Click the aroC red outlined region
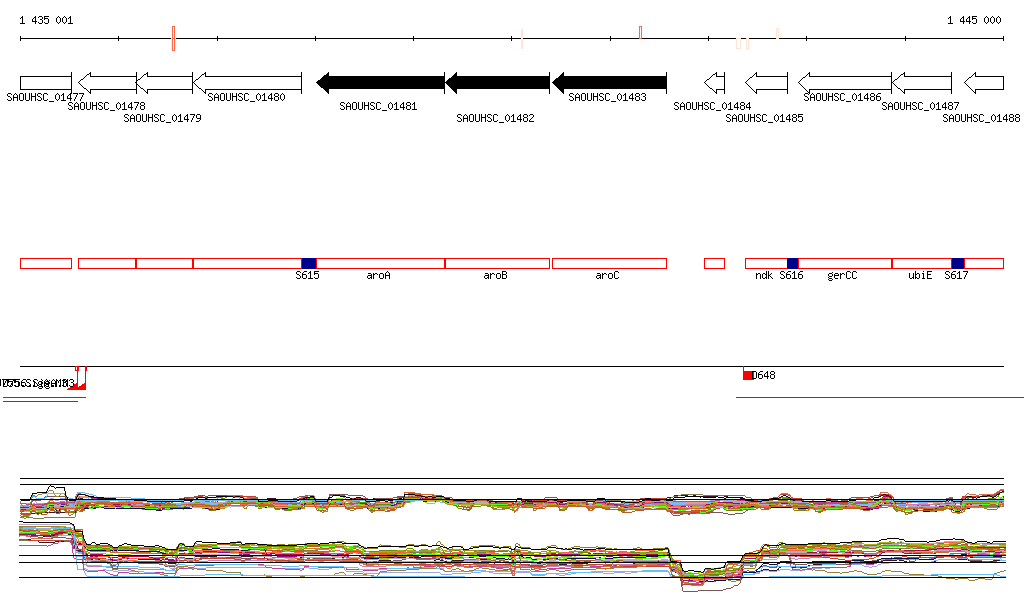Image resolution: width=1024 pixels, height=611 pixels. 609,264
